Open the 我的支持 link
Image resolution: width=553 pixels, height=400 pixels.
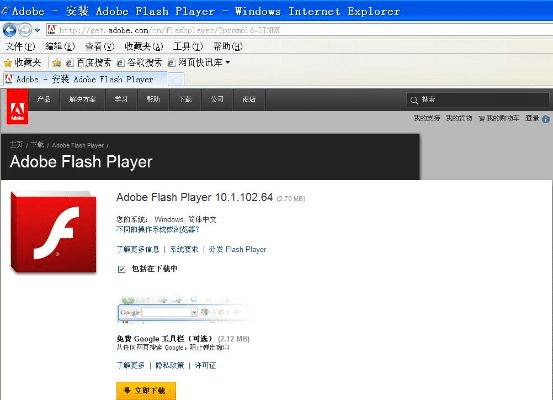pos(427,118)
